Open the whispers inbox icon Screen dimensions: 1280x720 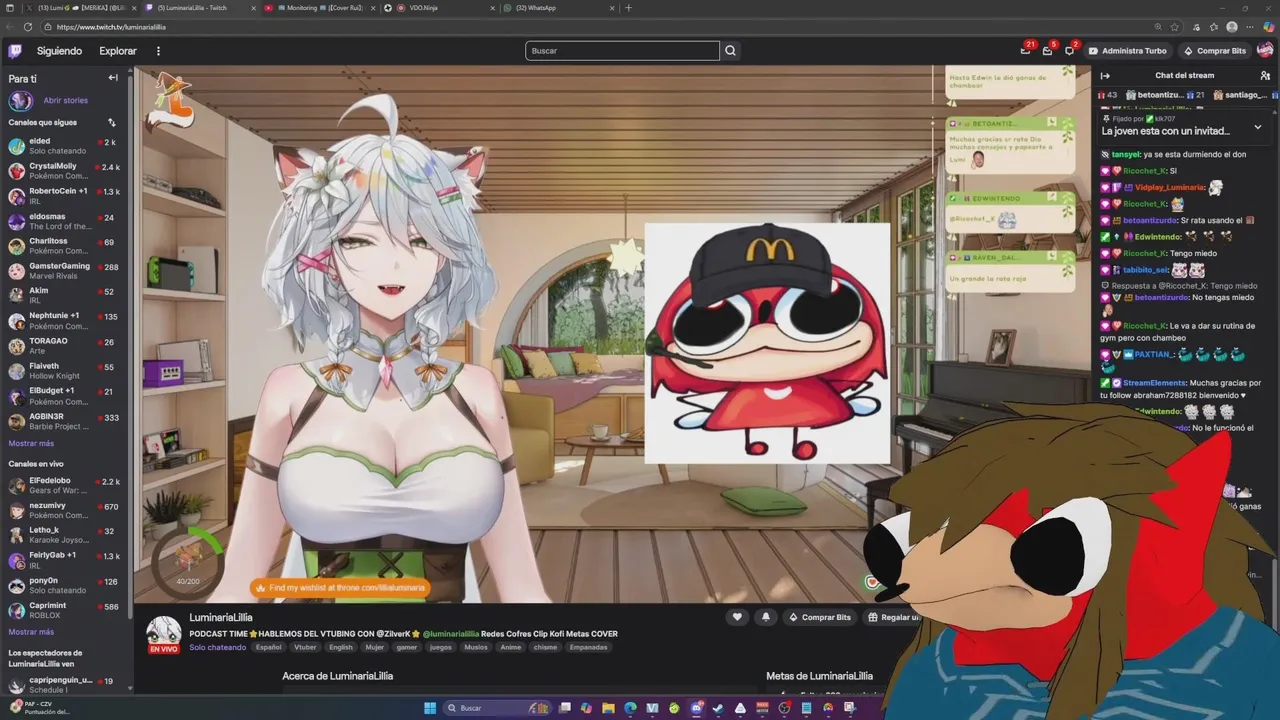[x=1047, y=51]
